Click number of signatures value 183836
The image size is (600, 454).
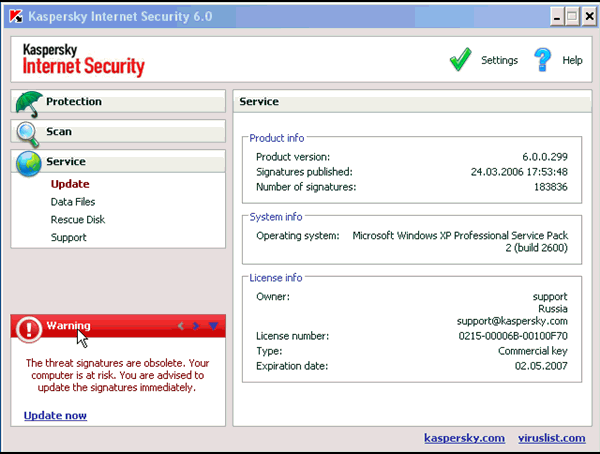(x=551, y=187)
